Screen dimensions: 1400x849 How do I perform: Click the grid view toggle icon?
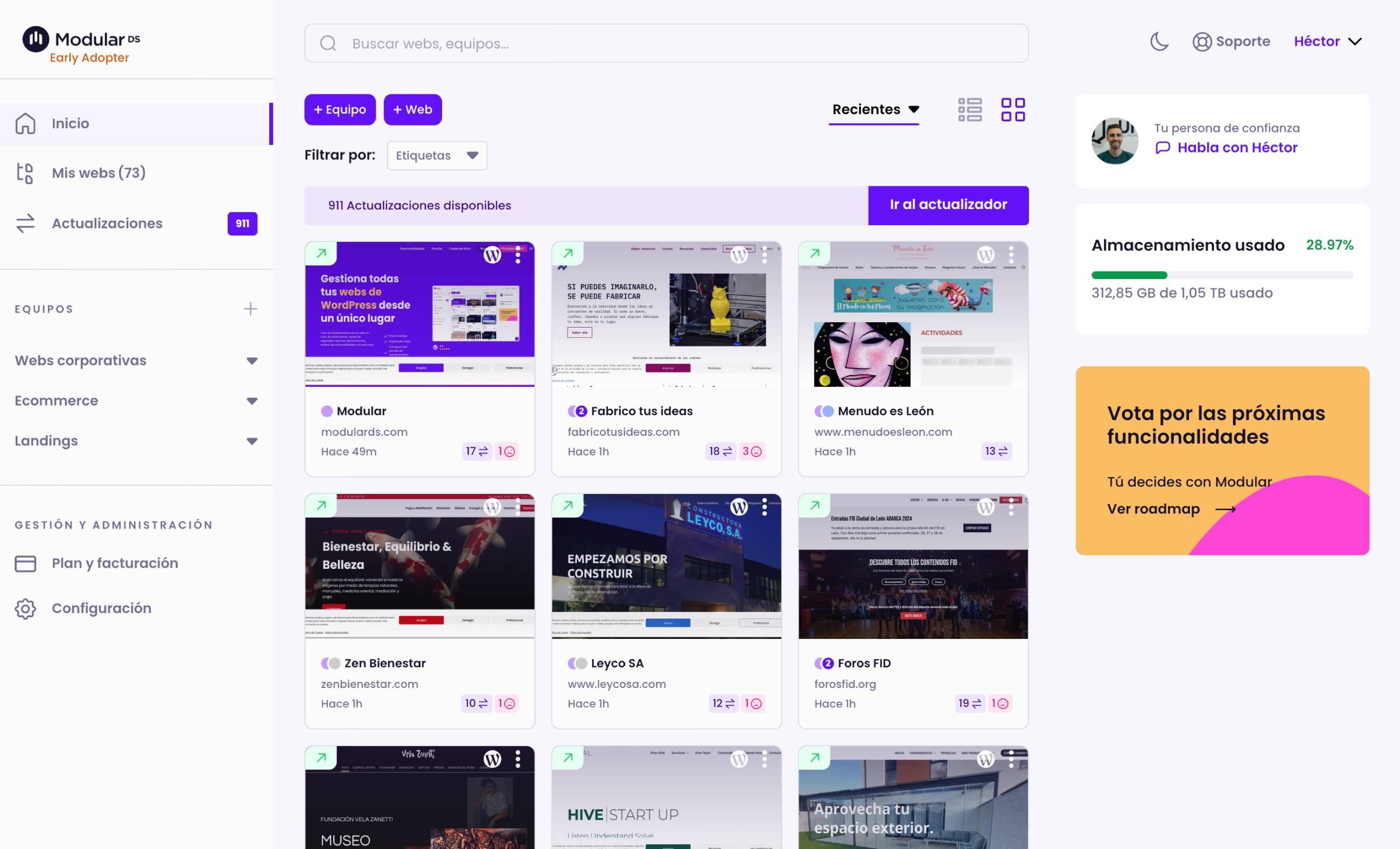point(1013,108)
